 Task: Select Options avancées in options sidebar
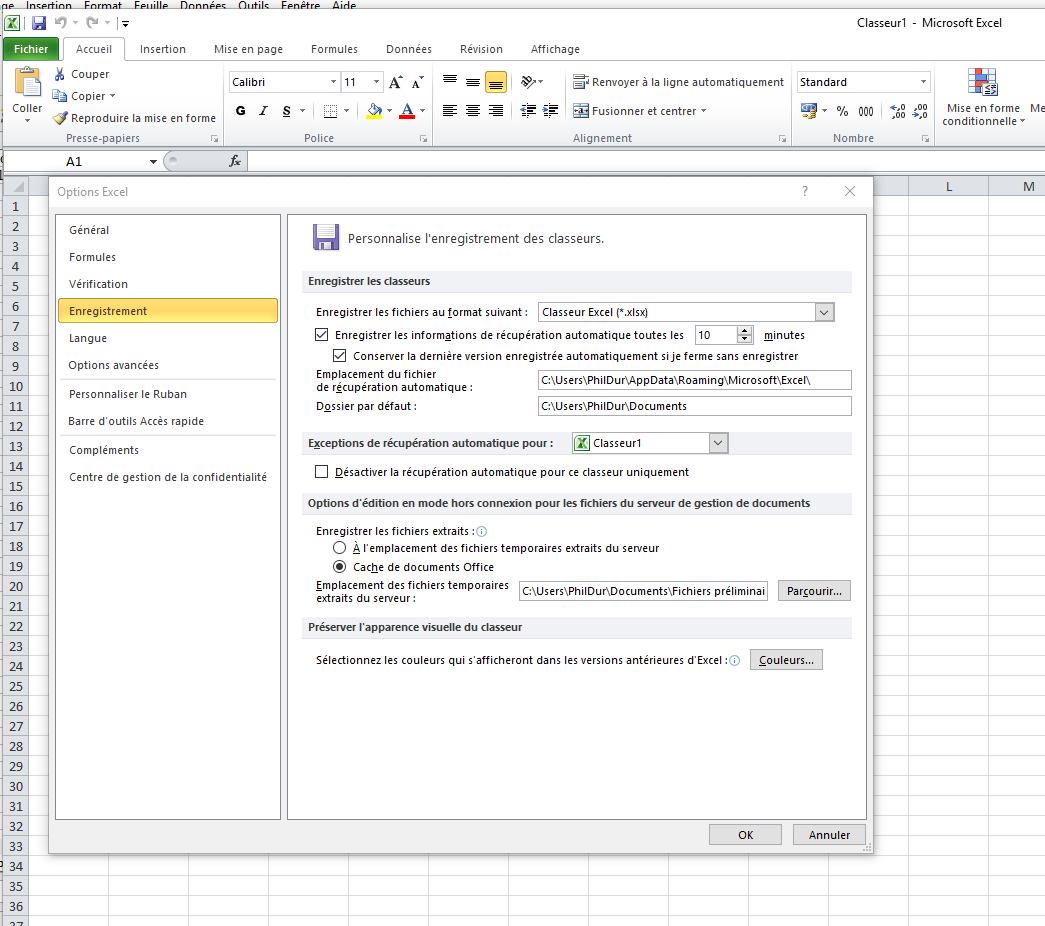[x=113, y=365]
